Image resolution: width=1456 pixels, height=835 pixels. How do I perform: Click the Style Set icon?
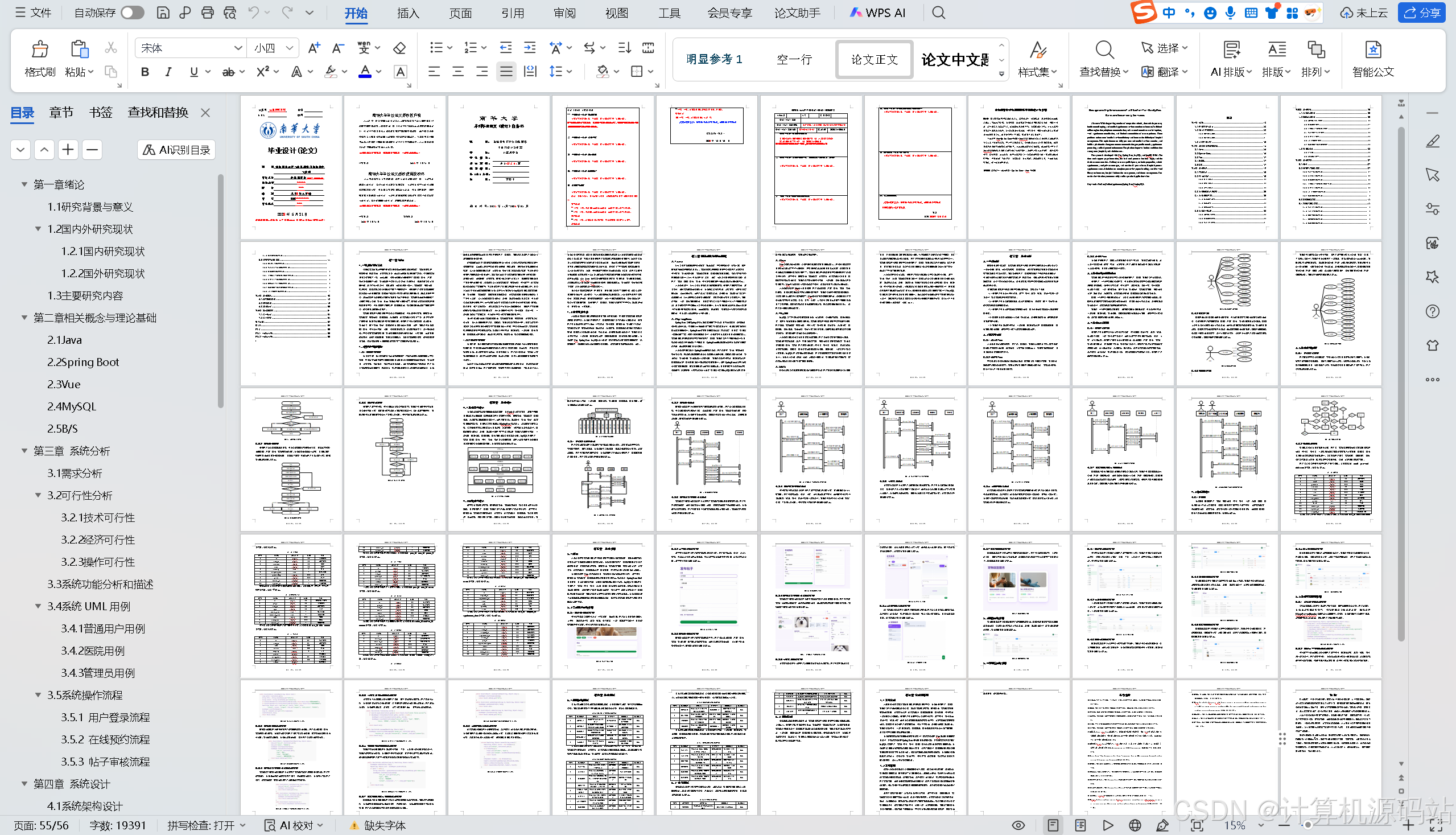[1038, 50]
